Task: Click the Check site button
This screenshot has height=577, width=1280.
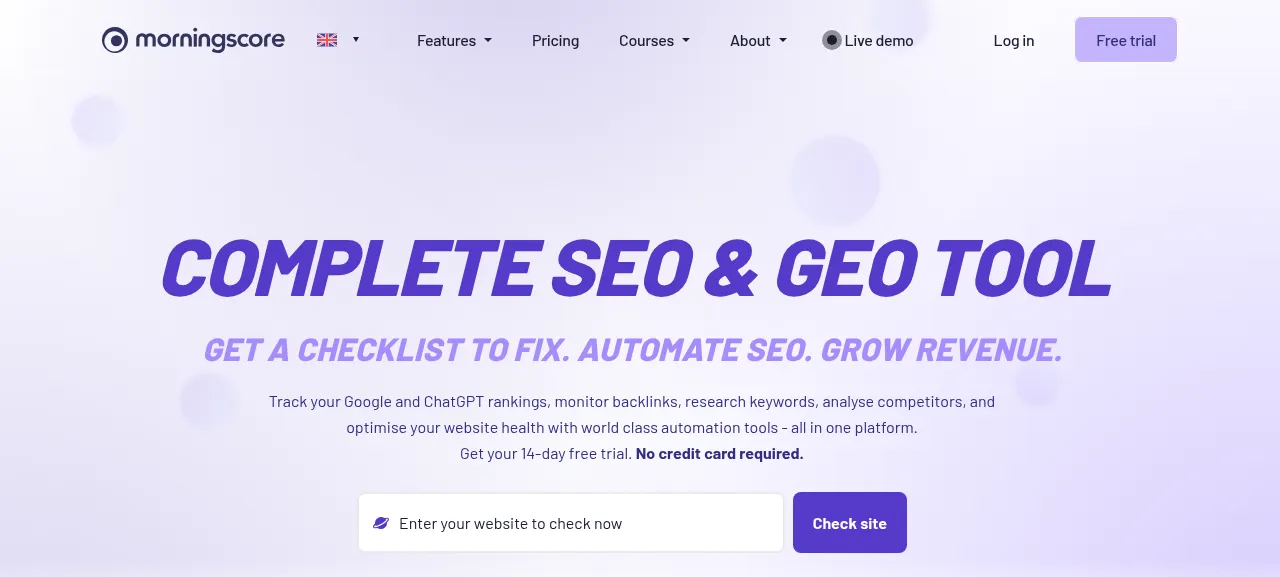Action: 850,522
